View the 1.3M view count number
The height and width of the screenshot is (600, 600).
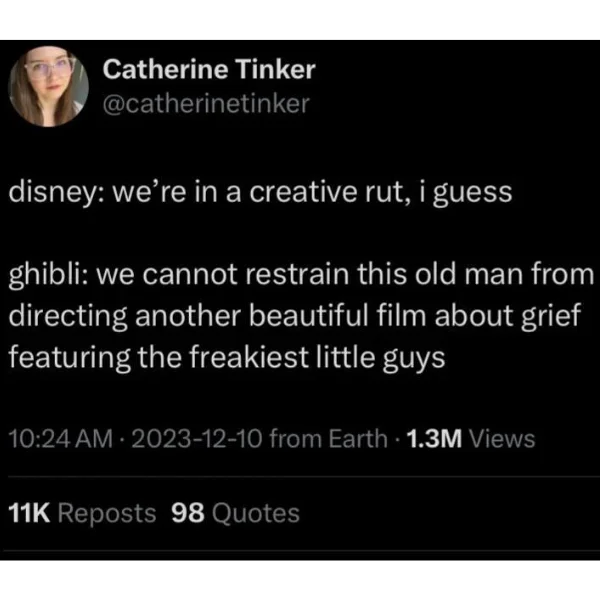[x=434, y=439]
